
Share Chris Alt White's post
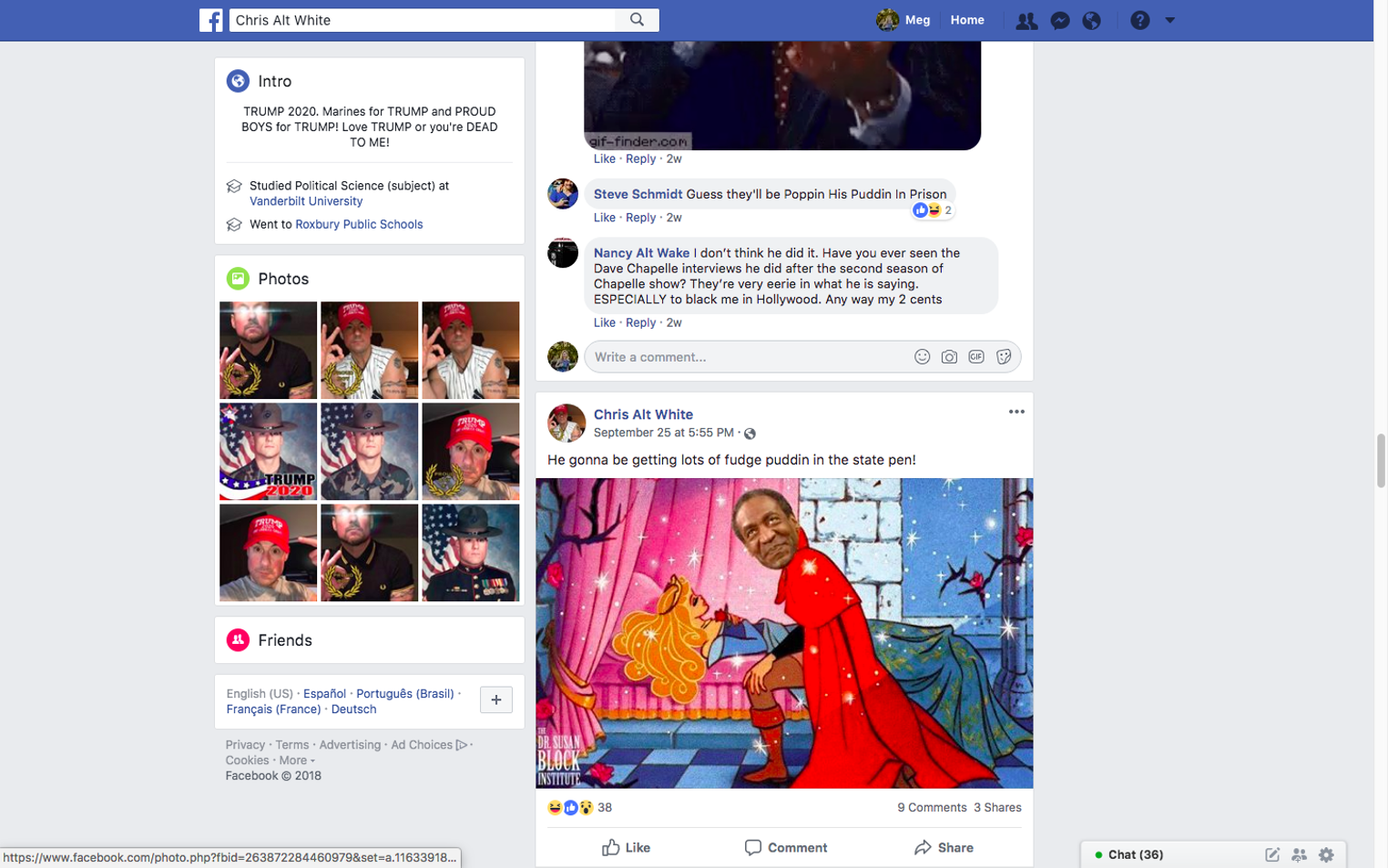tap(944, 847)
